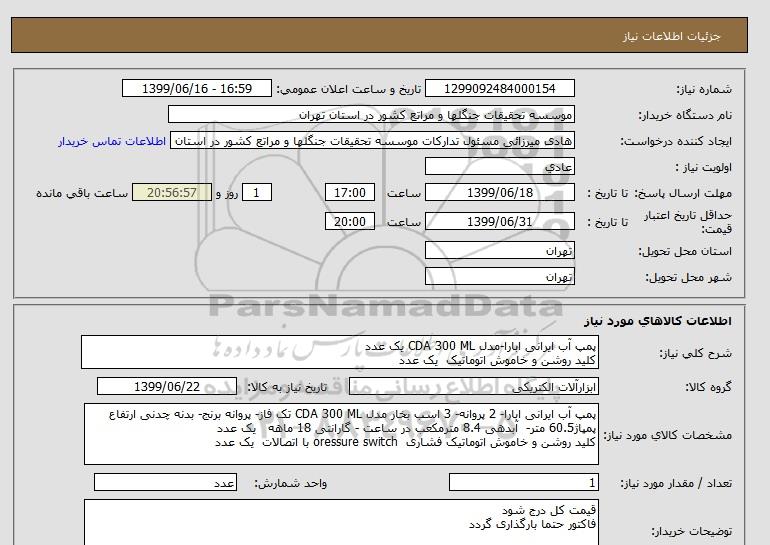Select the unit of measure field 'عدد'
This screenshot has width=770, height=545.
point(165,483)
